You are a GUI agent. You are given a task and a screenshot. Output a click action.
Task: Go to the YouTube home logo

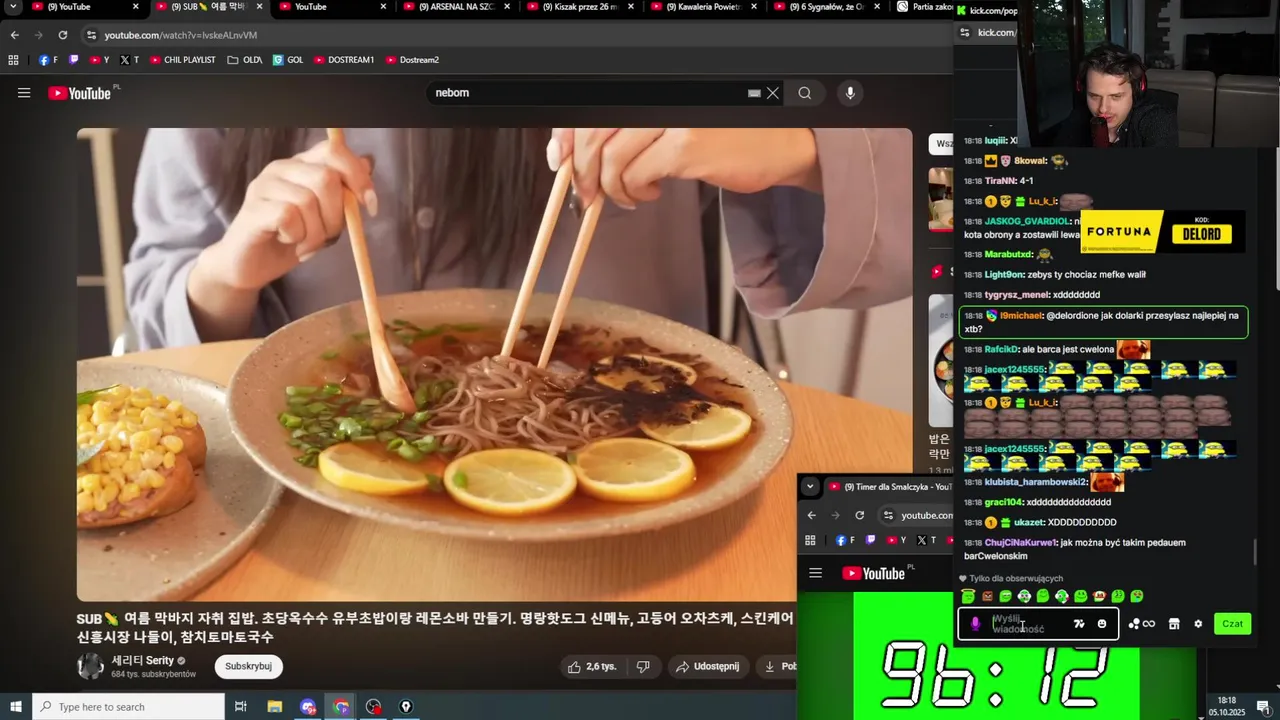[79, 93]
